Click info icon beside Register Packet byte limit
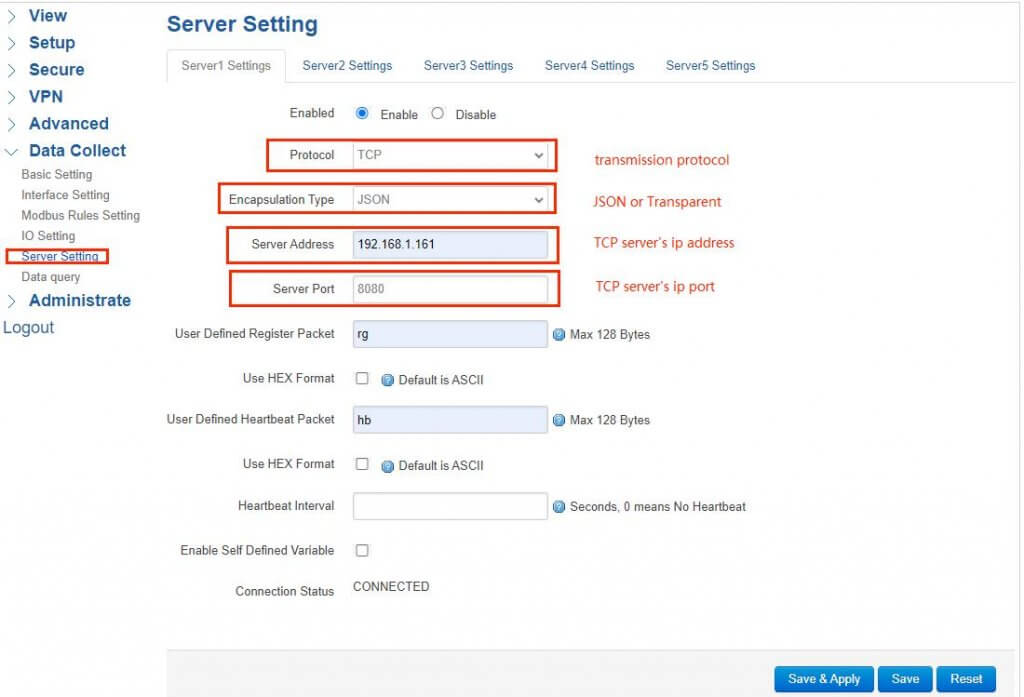 click(559, 334)
